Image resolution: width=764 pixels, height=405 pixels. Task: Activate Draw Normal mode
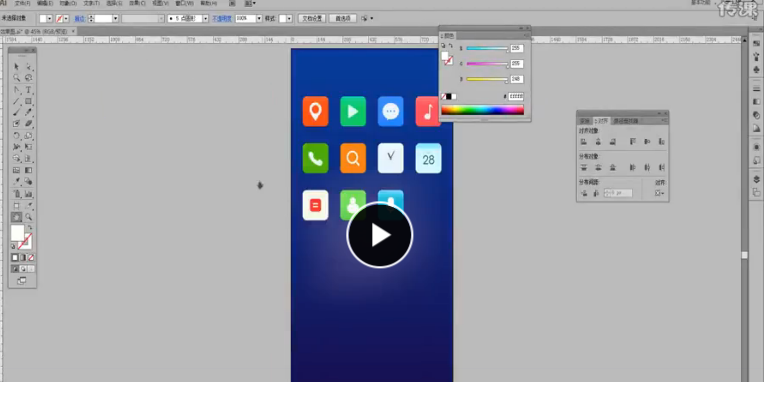tap(15, 269)
